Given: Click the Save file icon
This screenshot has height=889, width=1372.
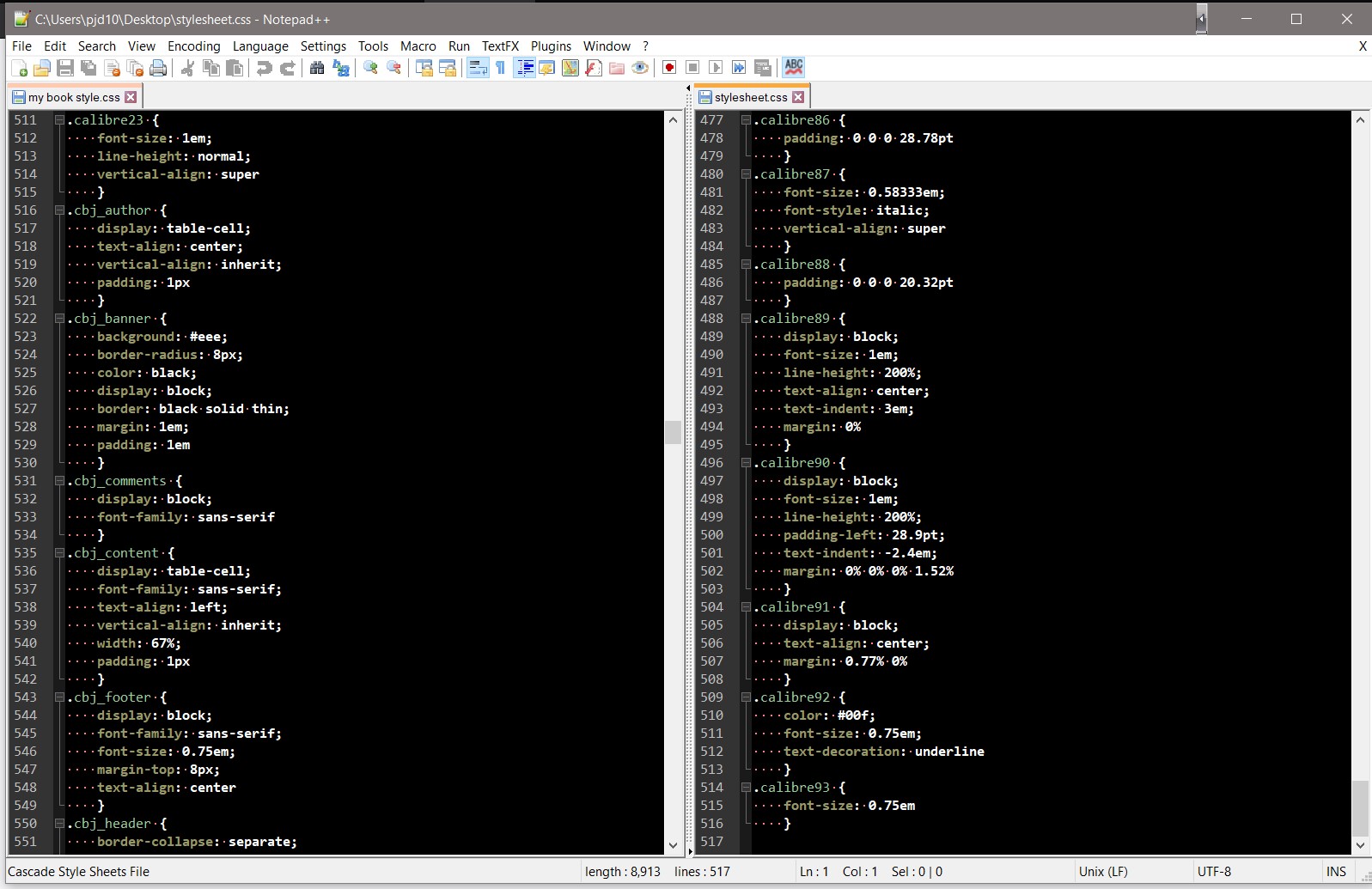Looking at the screenshot, I should 65,68.
